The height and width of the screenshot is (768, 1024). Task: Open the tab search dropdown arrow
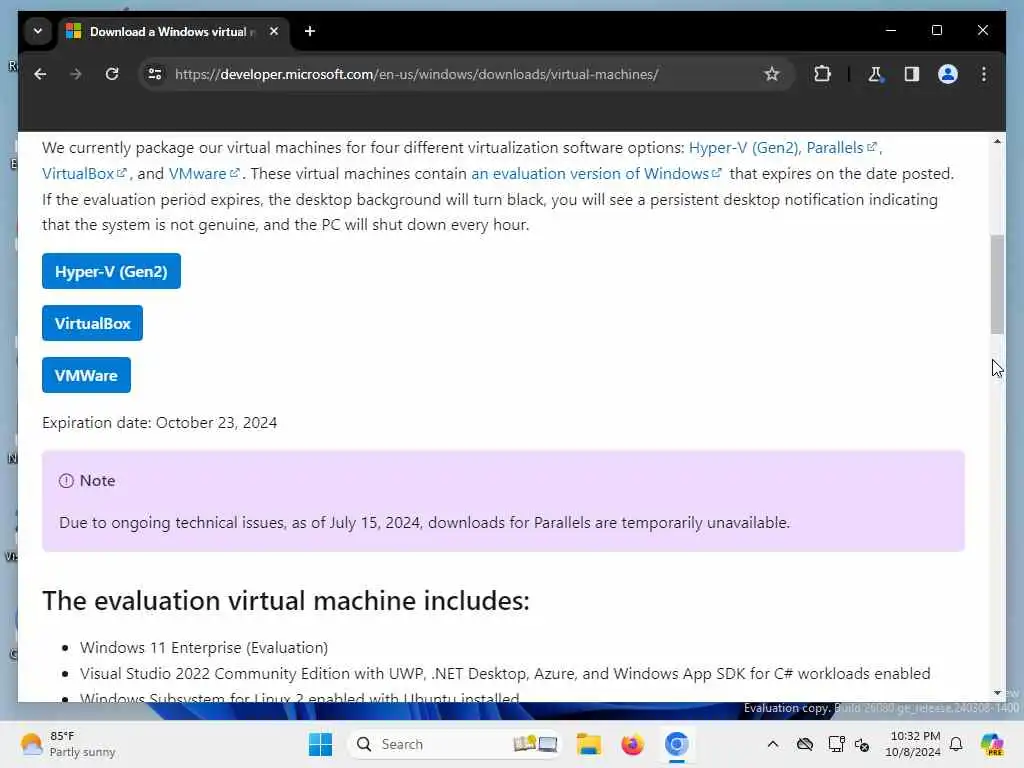[38, 31]
